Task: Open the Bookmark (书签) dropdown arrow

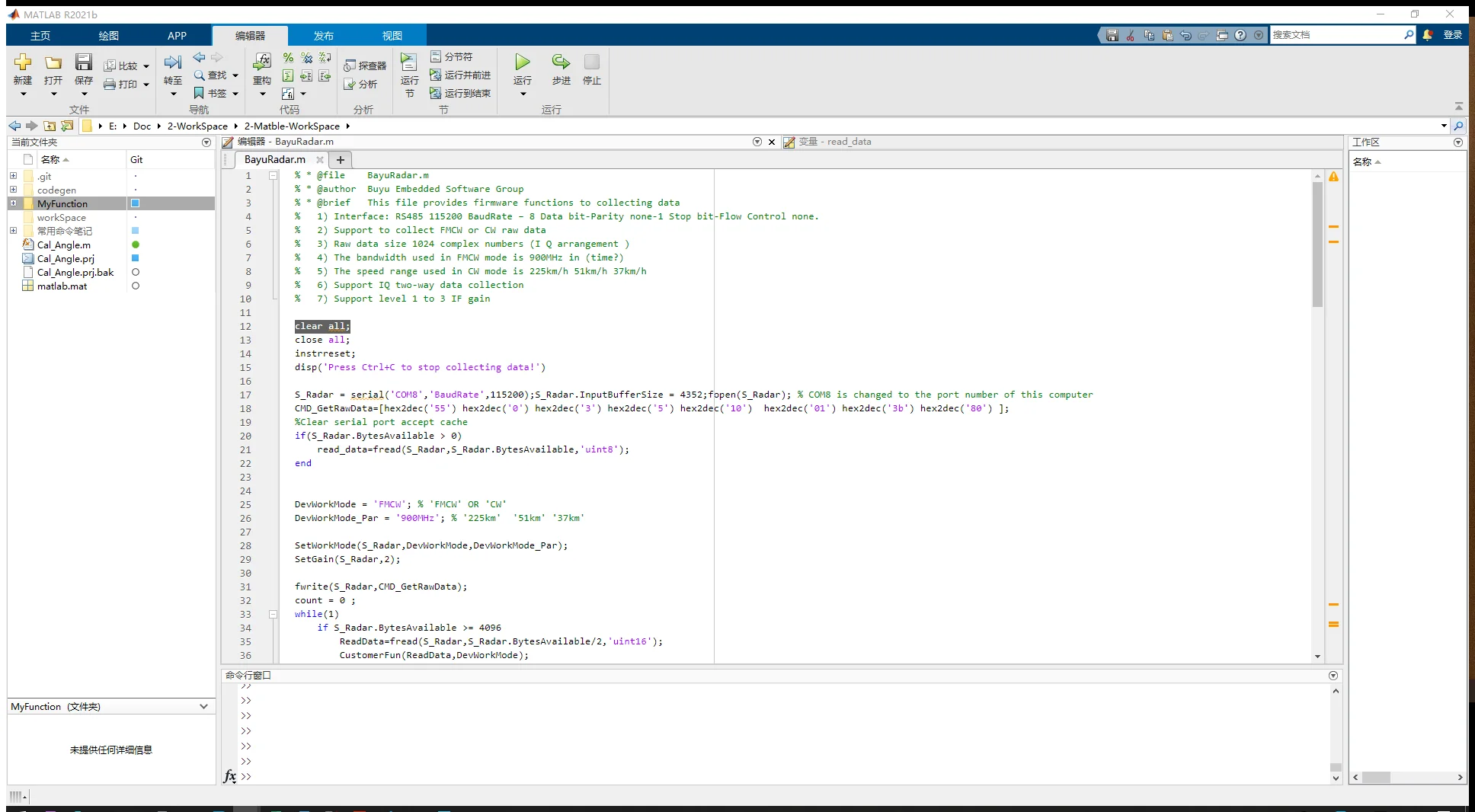Action: coord(235,94)
